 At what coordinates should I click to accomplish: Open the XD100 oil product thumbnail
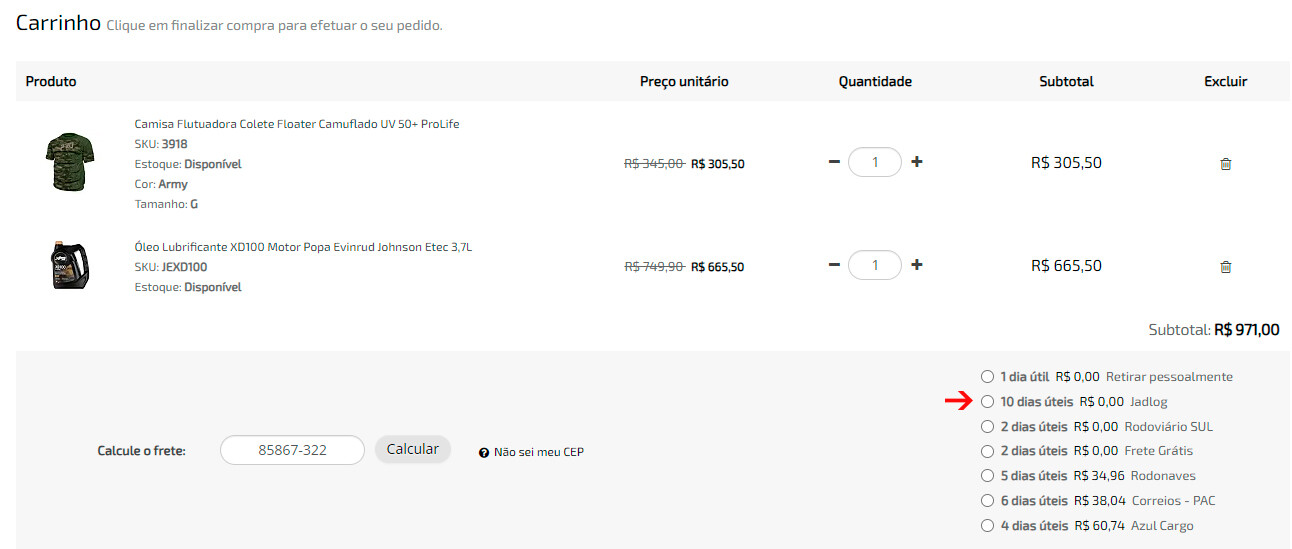(x=68, y=266)
